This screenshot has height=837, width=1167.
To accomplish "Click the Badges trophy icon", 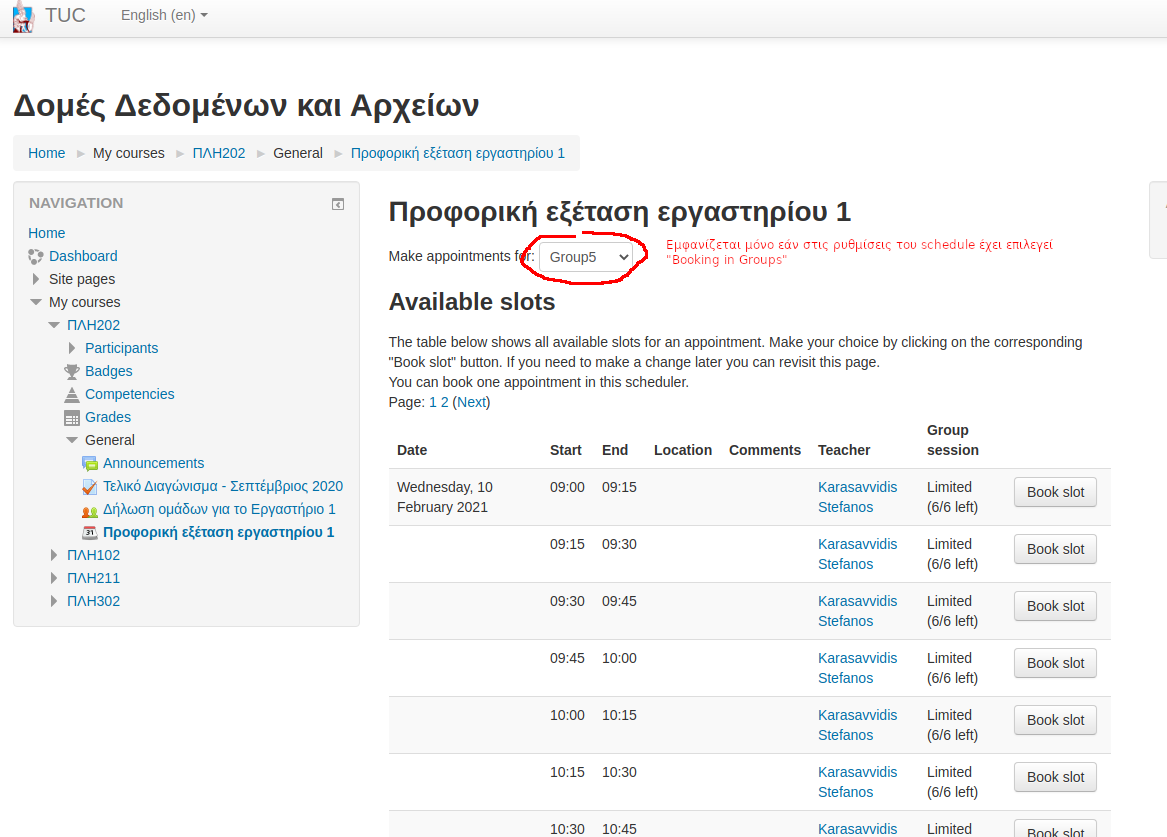I will tap(72, 371).
